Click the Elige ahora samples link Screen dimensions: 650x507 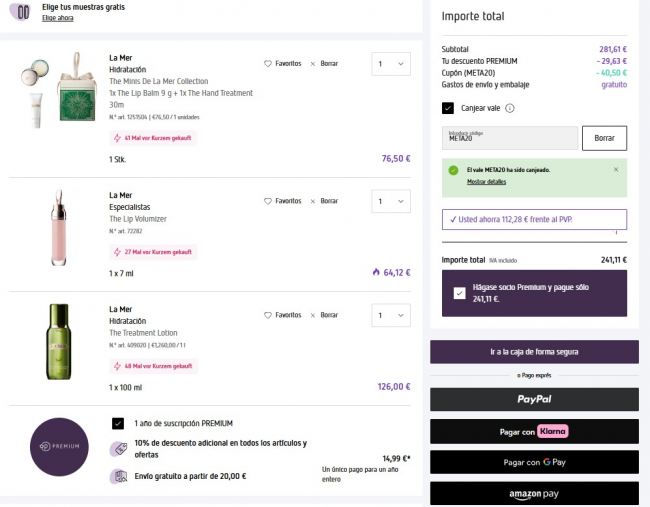click(x=57, y=18)
